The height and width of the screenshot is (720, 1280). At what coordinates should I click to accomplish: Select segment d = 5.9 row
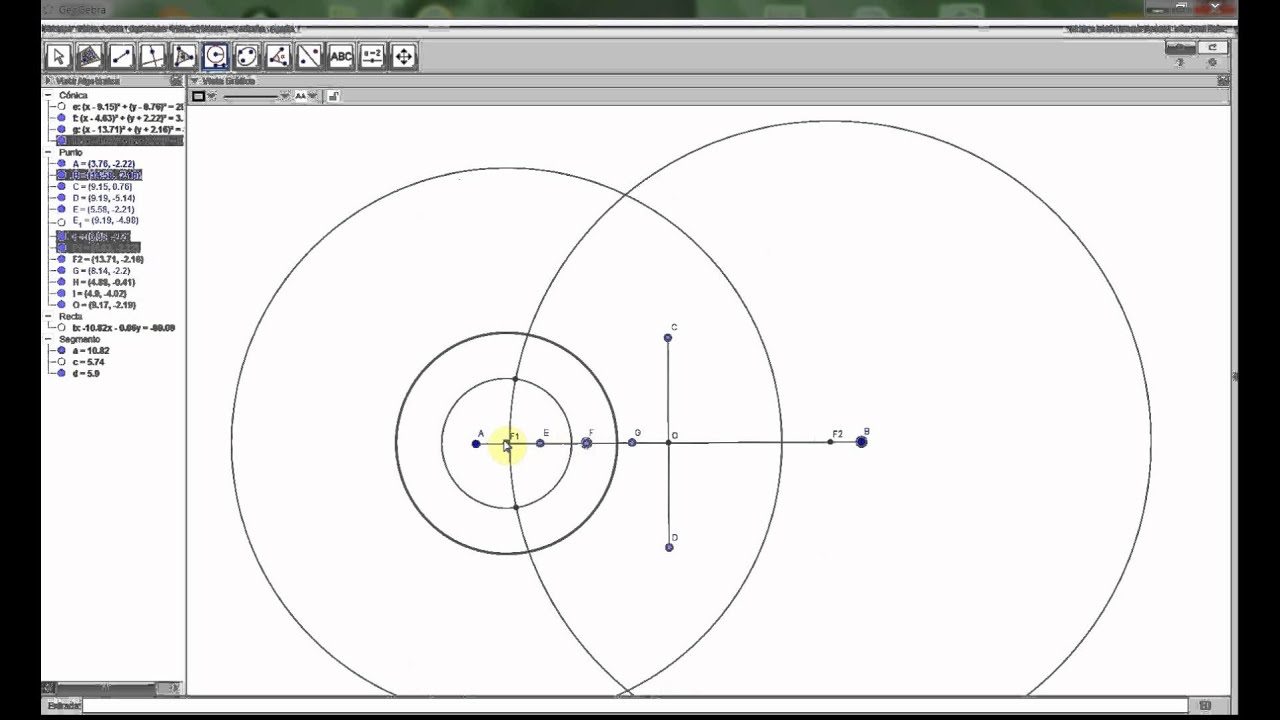[x=86, y=373]
